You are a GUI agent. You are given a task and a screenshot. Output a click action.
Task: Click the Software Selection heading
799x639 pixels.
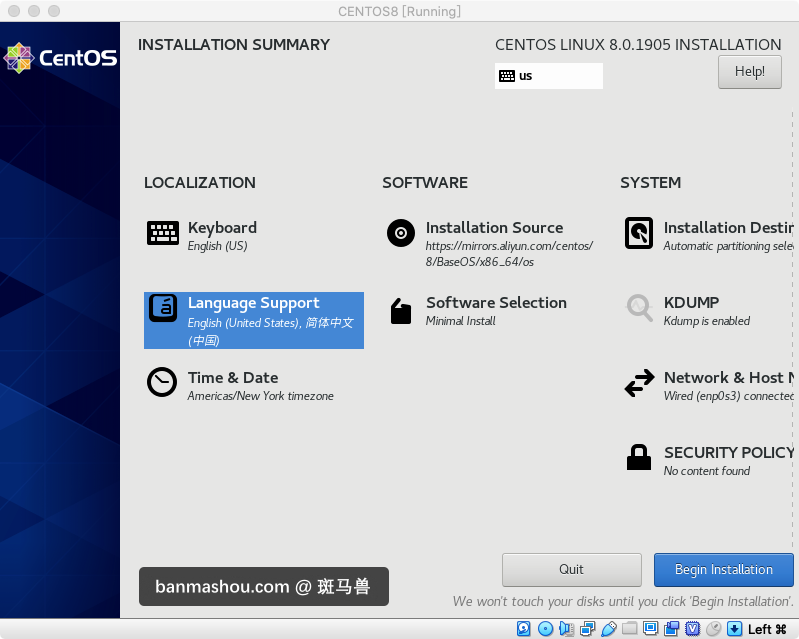[496, 303]
